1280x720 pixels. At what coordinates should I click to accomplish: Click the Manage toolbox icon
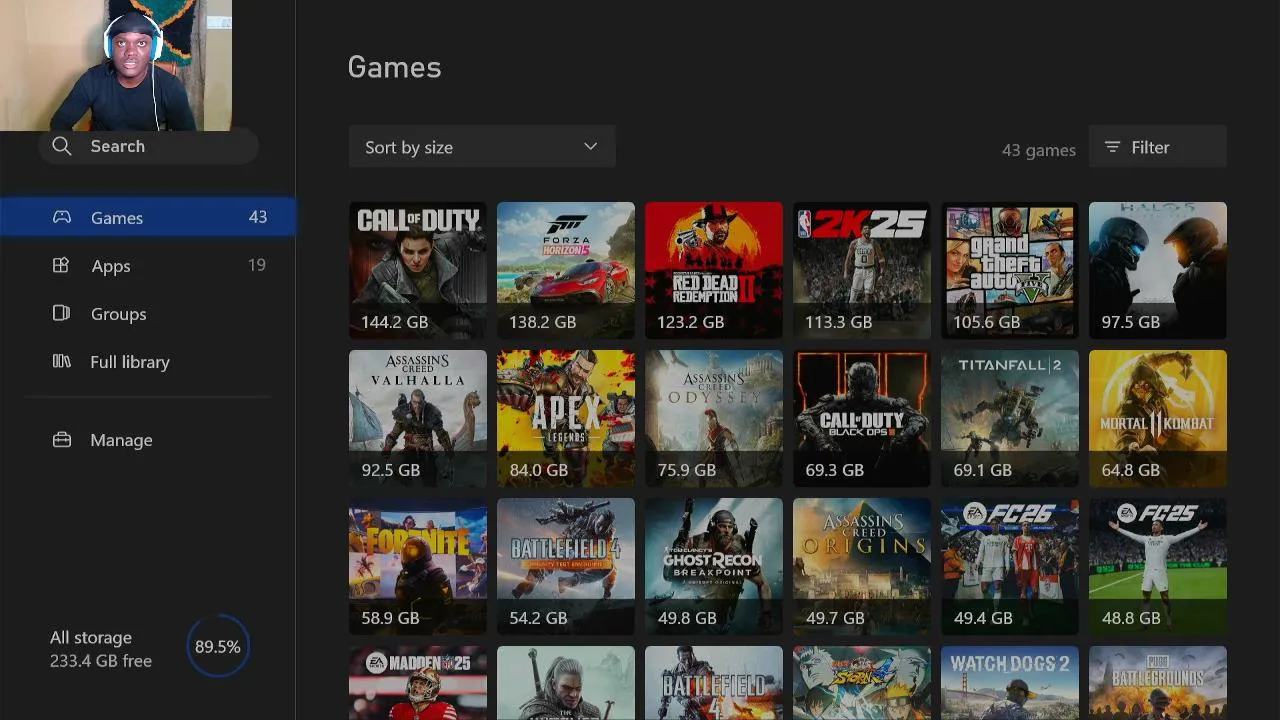click(62, 439)
